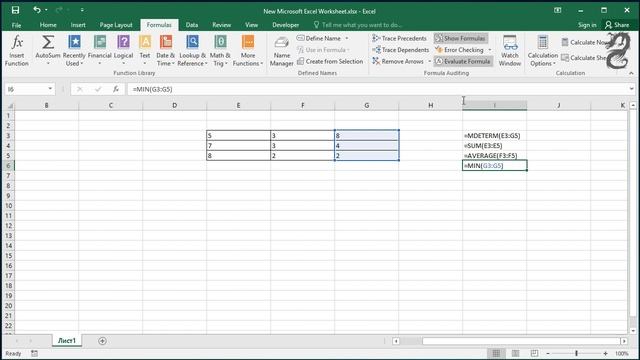Cancel the formula entry with X

point(80,89)
